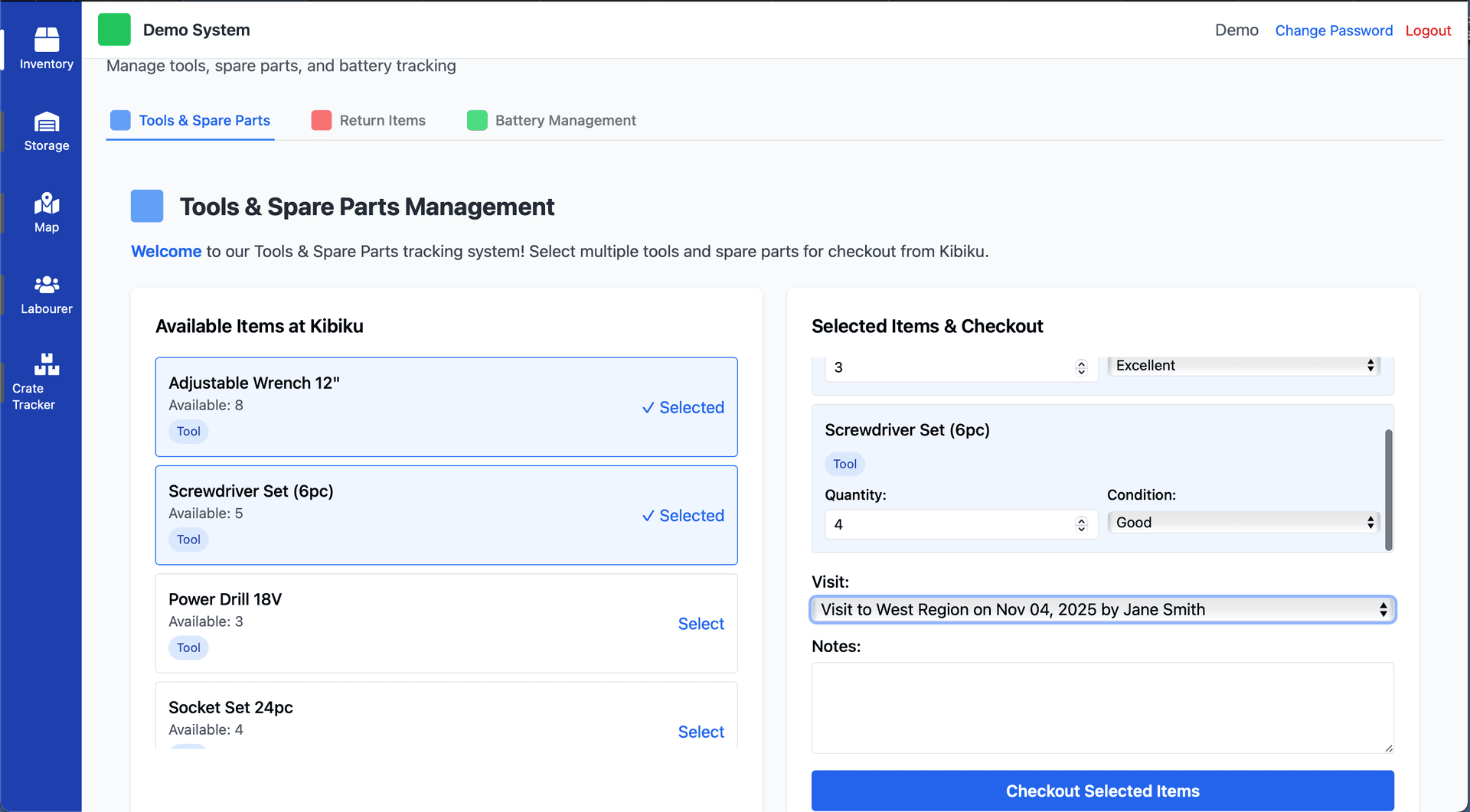The image size is (1470, 812).
Task: Open the Visit dropdown
Action: (1102, 609)
